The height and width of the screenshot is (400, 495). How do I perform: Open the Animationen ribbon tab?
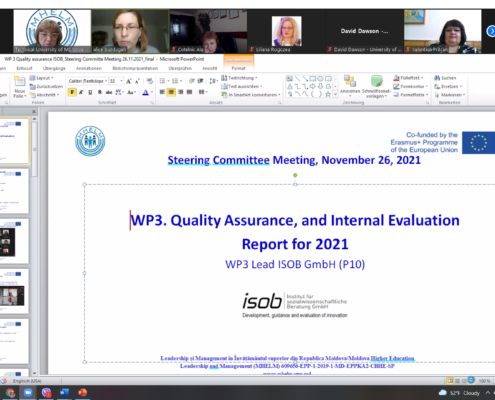pyautogui.click(x=89, y=68)
